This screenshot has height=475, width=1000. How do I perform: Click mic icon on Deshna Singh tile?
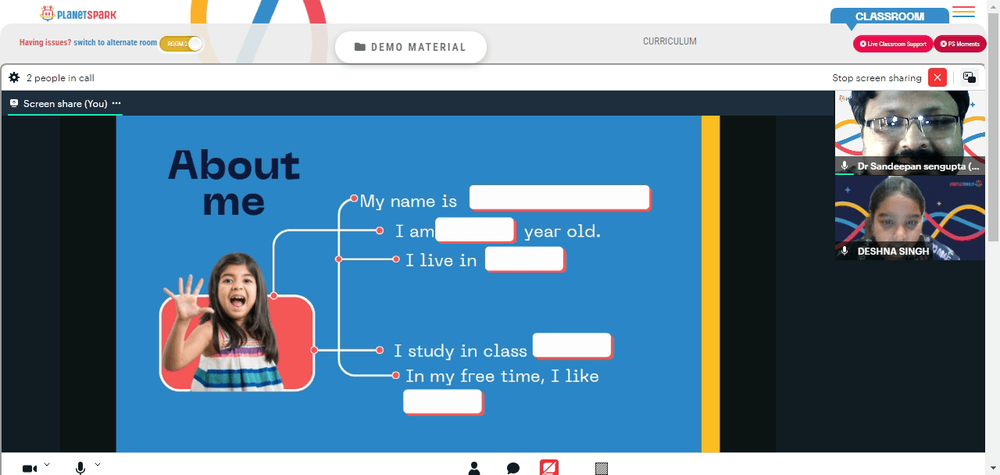pyautogui.click(x=844, y=251)
